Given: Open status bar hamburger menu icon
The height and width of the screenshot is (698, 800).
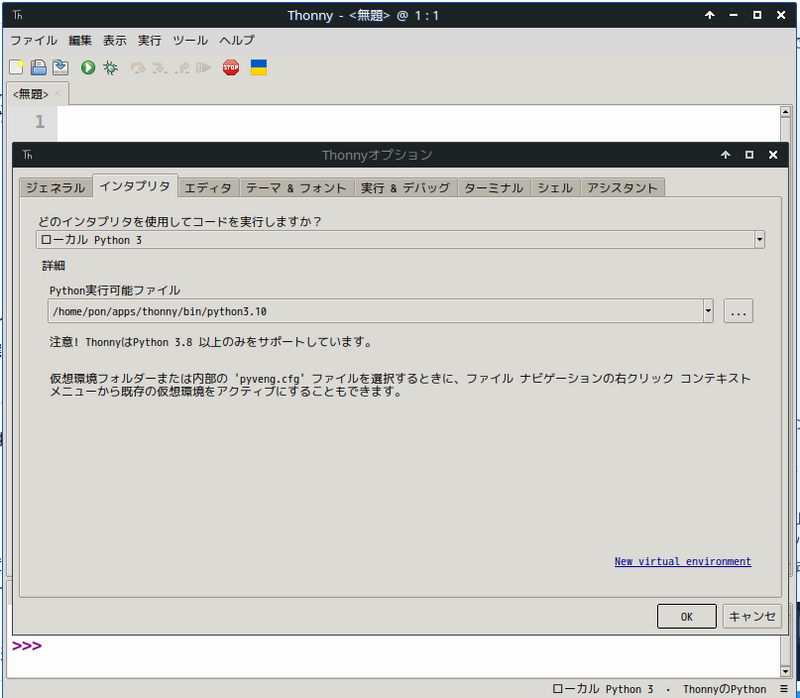Looking at the screenshot, I should [x=783, y=689].
